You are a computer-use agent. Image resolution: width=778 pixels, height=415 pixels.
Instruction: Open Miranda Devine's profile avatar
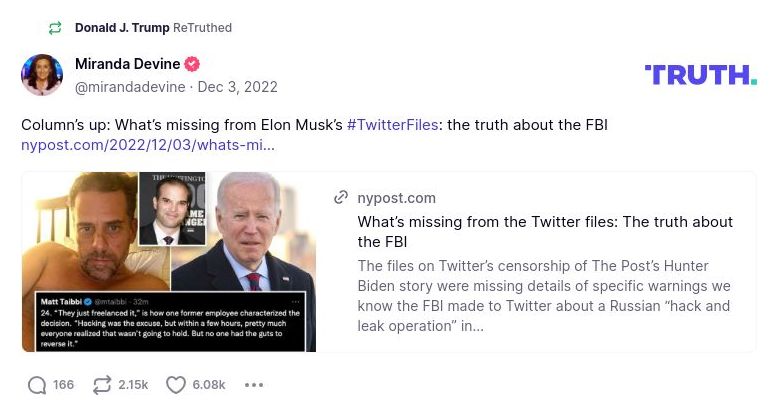[x=42, y=75]
